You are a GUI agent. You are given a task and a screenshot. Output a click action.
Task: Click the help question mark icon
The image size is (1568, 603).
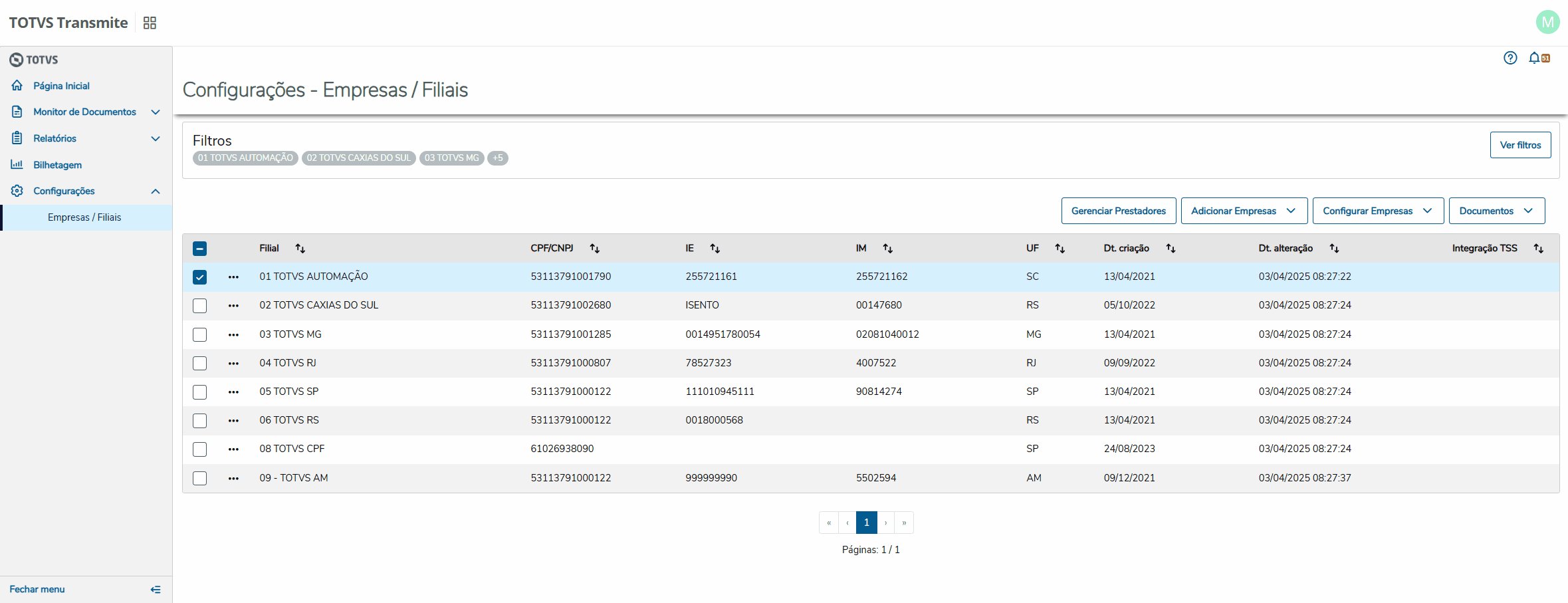point(1510,58)
